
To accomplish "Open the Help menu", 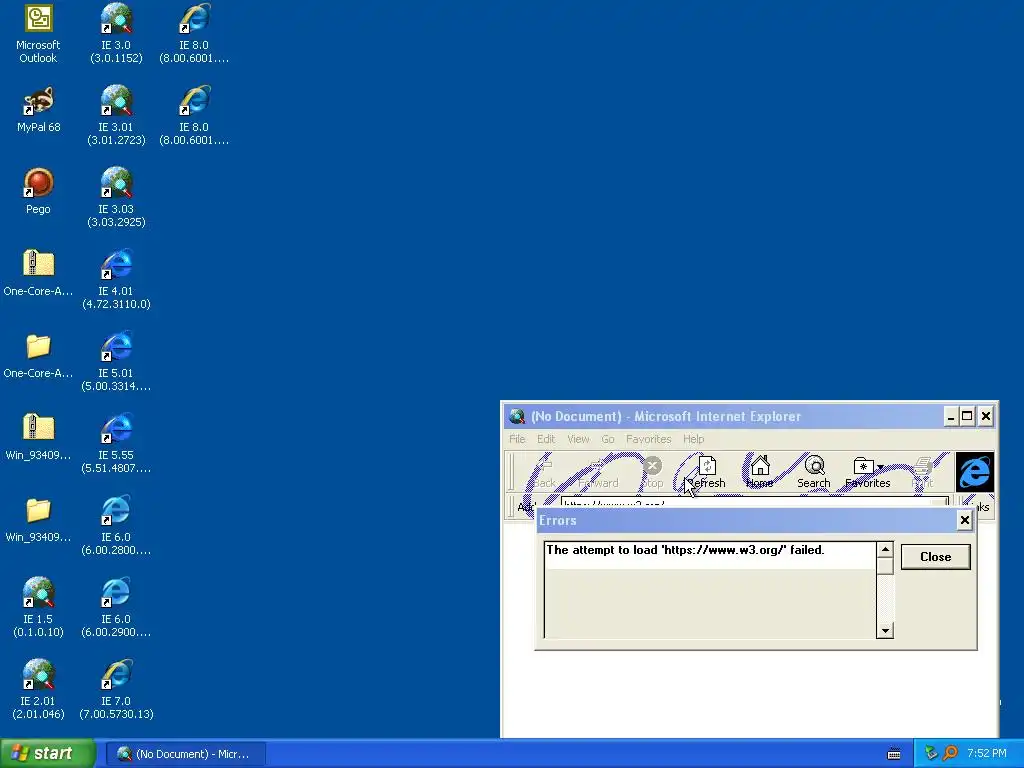I will (694, 439).
